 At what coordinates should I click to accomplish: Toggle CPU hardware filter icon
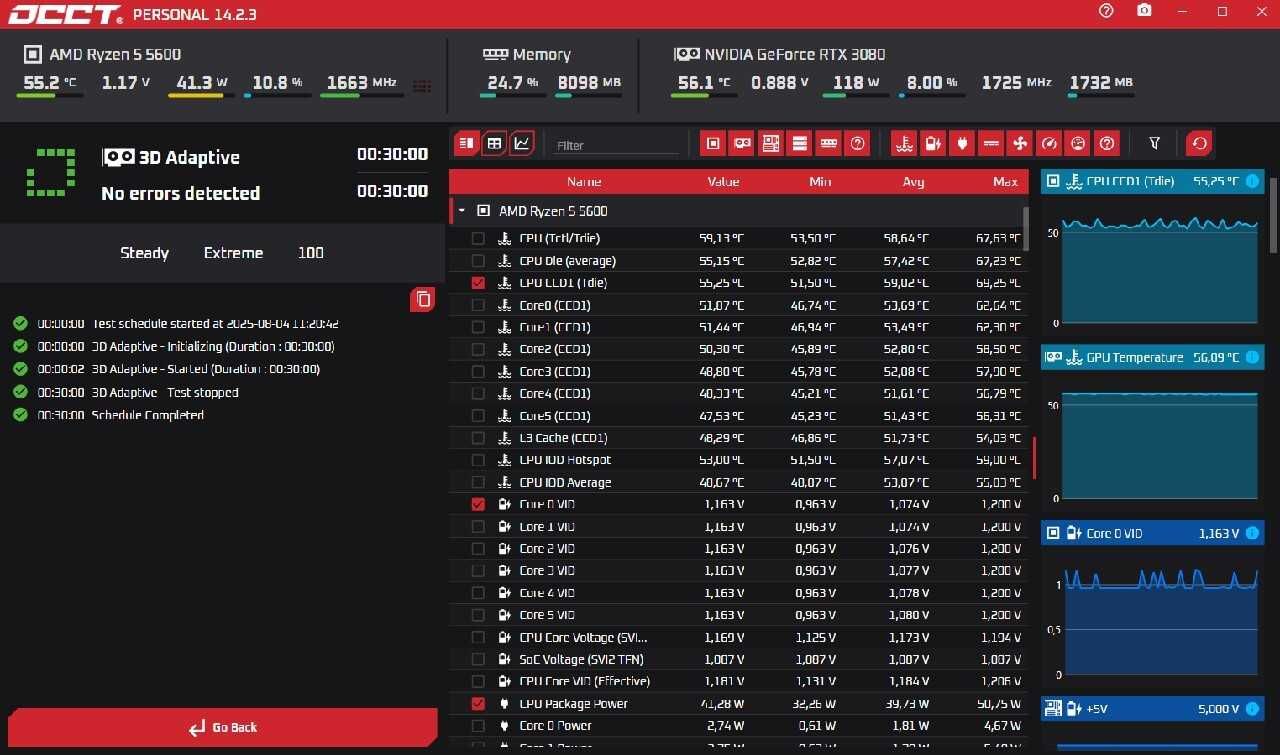[713, 144]
